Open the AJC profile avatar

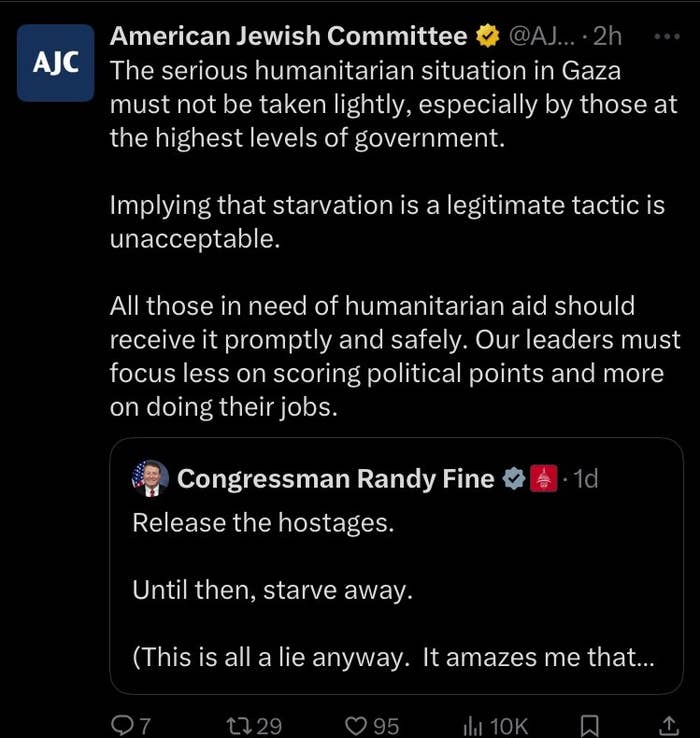(x=55, y=63)
